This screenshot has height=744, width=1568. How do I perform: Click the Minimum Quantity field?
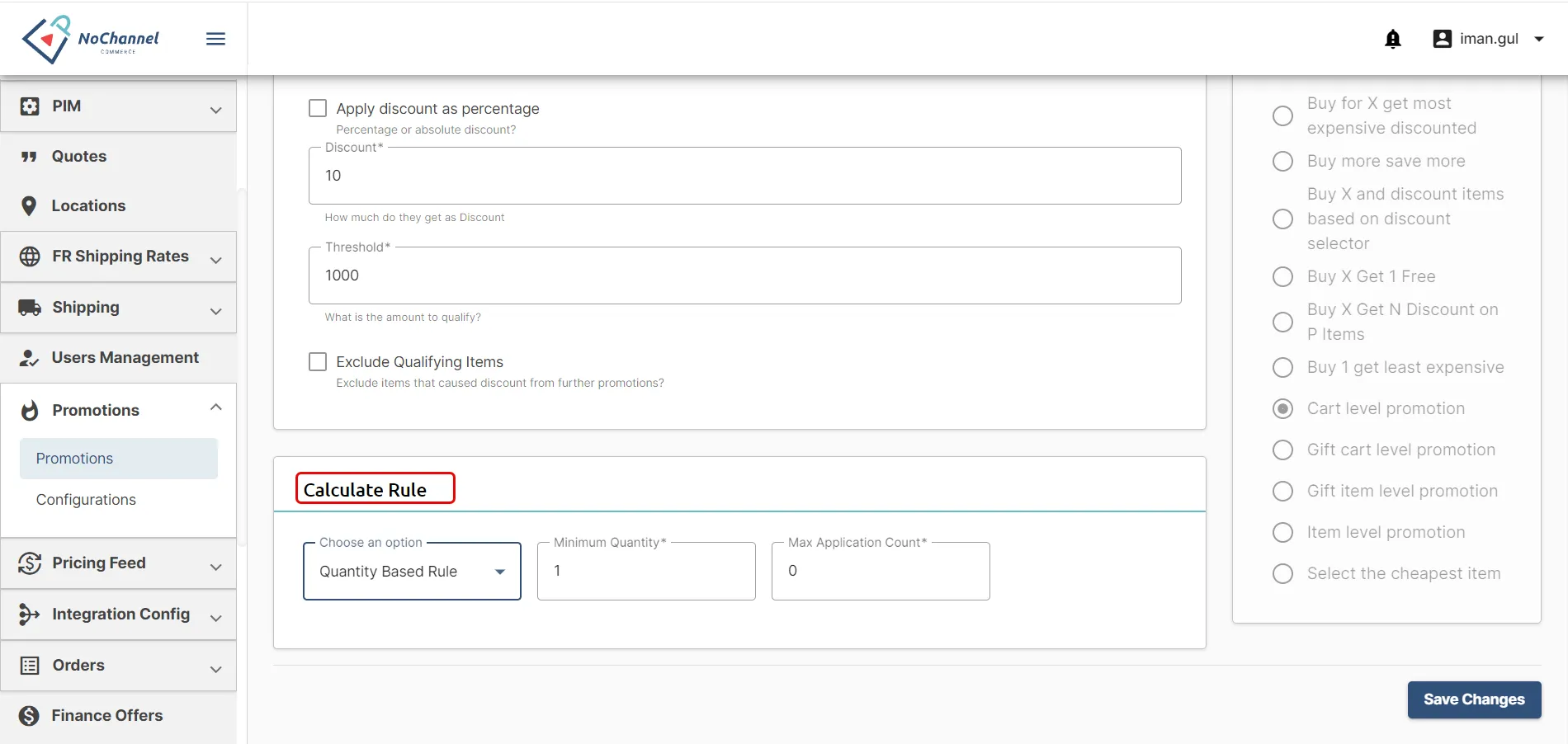646,571
